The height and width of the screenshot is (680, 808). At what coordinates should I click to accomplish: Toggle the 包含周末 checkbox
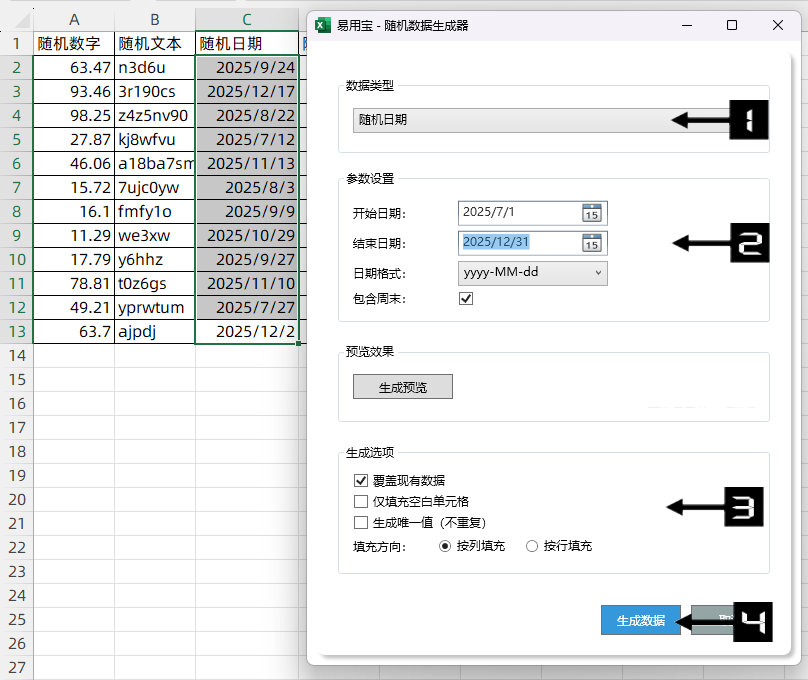(x=465, y=299)
